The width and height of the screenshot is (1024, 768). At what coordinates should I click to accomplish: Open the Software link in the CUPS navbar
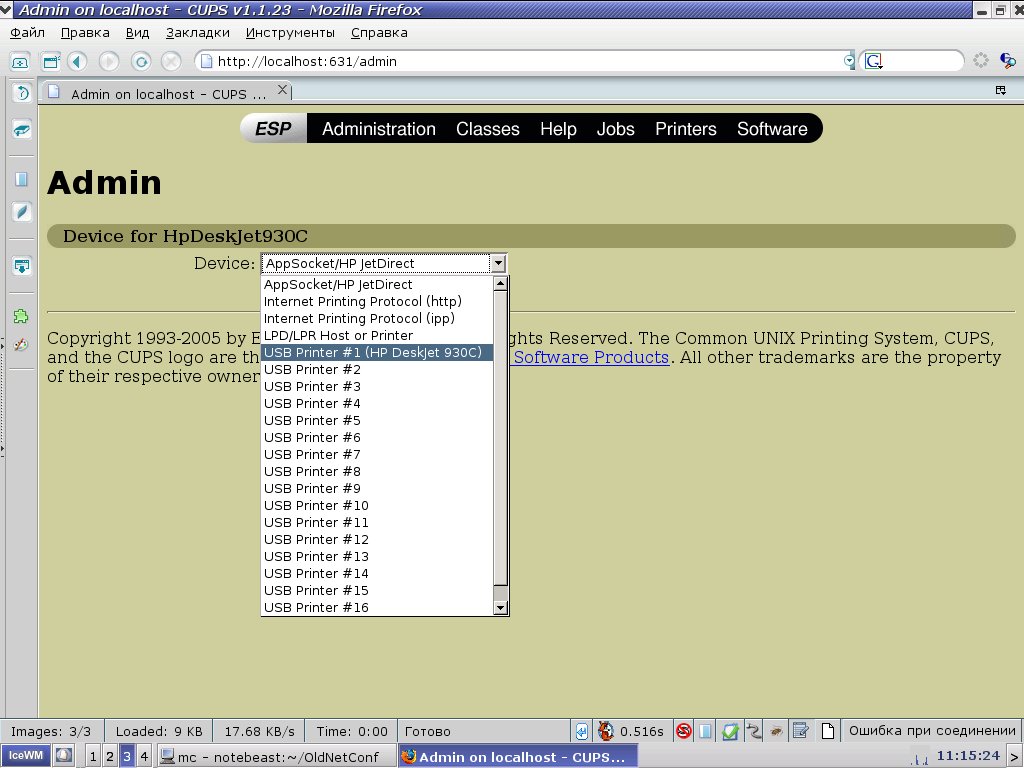[x=772, y=129]
